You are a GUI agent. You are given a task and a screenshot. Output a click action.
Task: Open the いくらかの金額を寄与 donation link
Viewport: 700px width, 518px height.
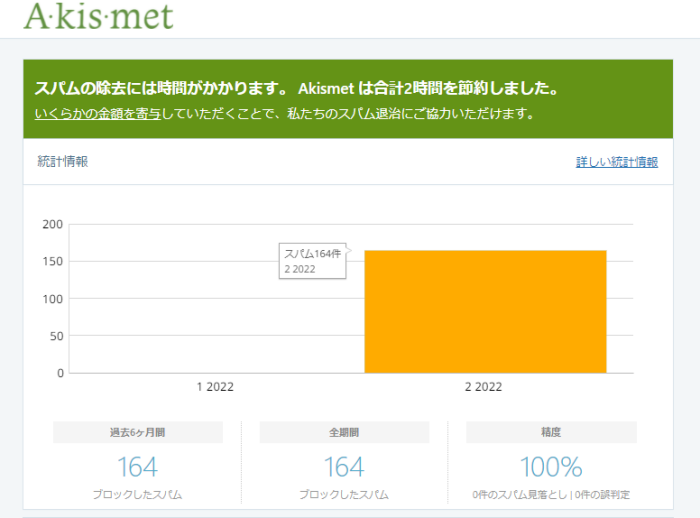[x=98, y=114]
